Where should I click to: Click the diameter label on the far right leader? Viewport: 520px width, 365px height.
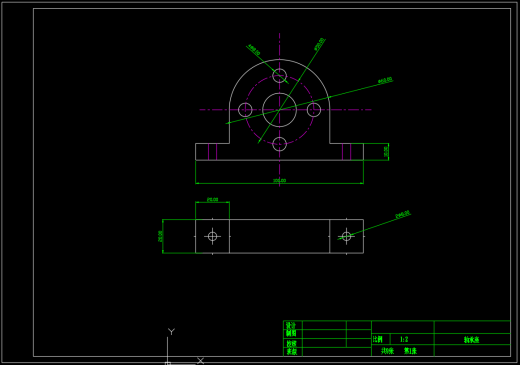pos(385,80)
